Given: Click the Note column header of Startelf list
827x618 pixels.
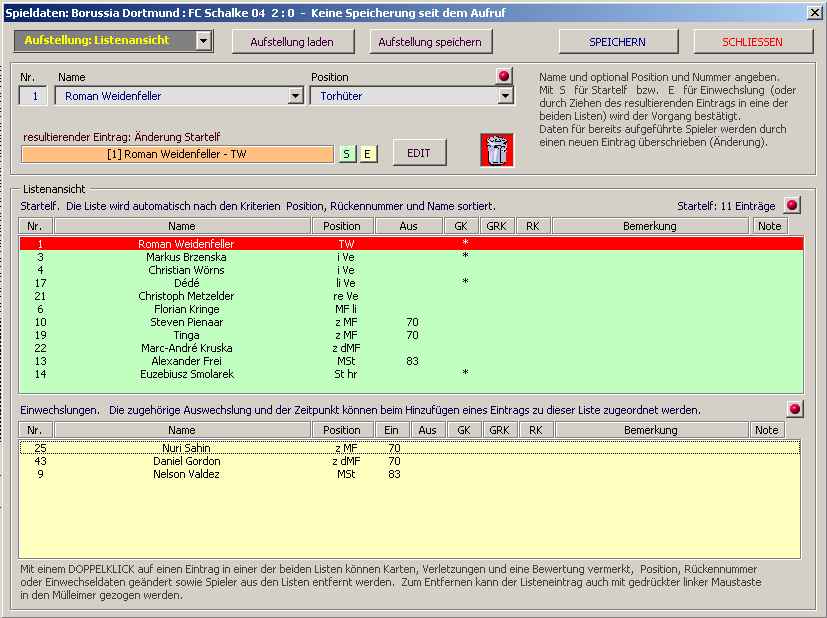Looking at the screenshot, I should tap(770, 226).
